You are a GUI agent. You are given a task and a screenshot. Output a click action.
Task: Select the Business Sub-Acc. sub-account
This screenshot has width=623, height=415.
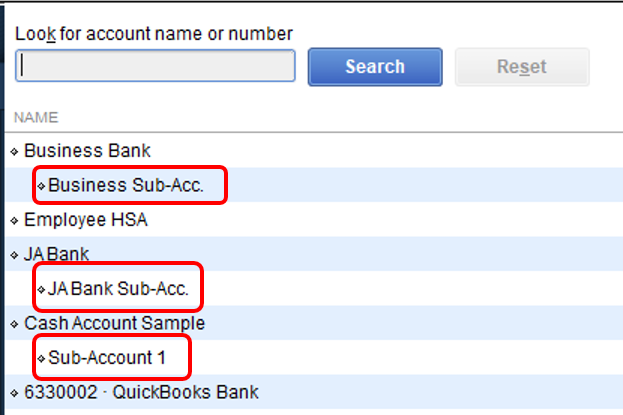(125, 185)
